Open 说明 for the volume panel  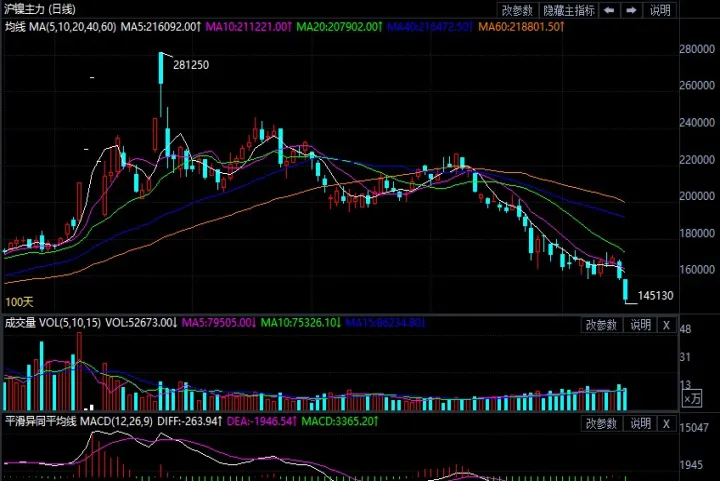pos(641,324)
